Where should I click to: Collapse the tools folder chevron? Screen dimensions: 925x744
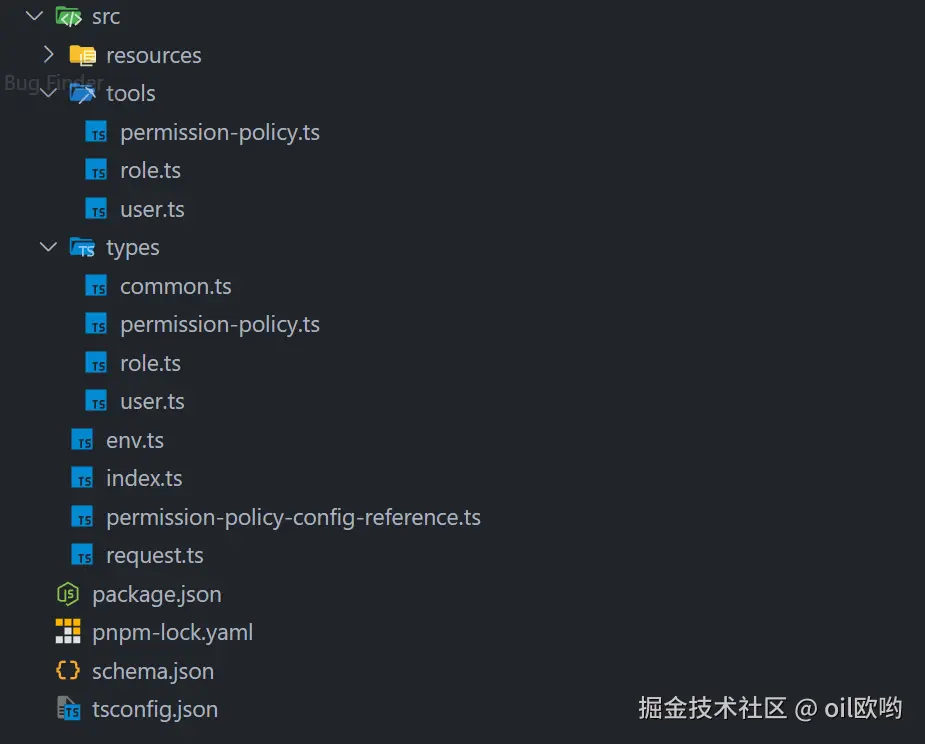click(x=48, y=93)
